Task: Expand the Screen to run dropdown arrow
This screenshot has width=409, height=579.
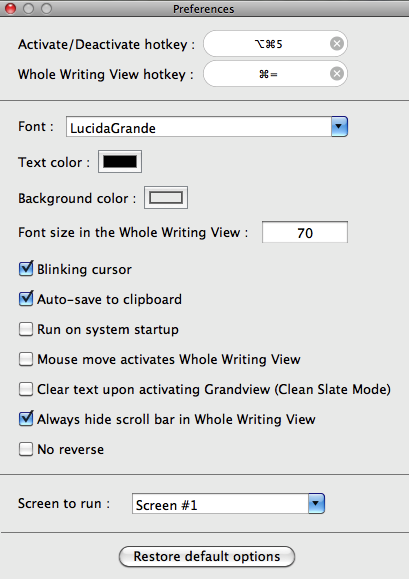Action: coord(316,504)
